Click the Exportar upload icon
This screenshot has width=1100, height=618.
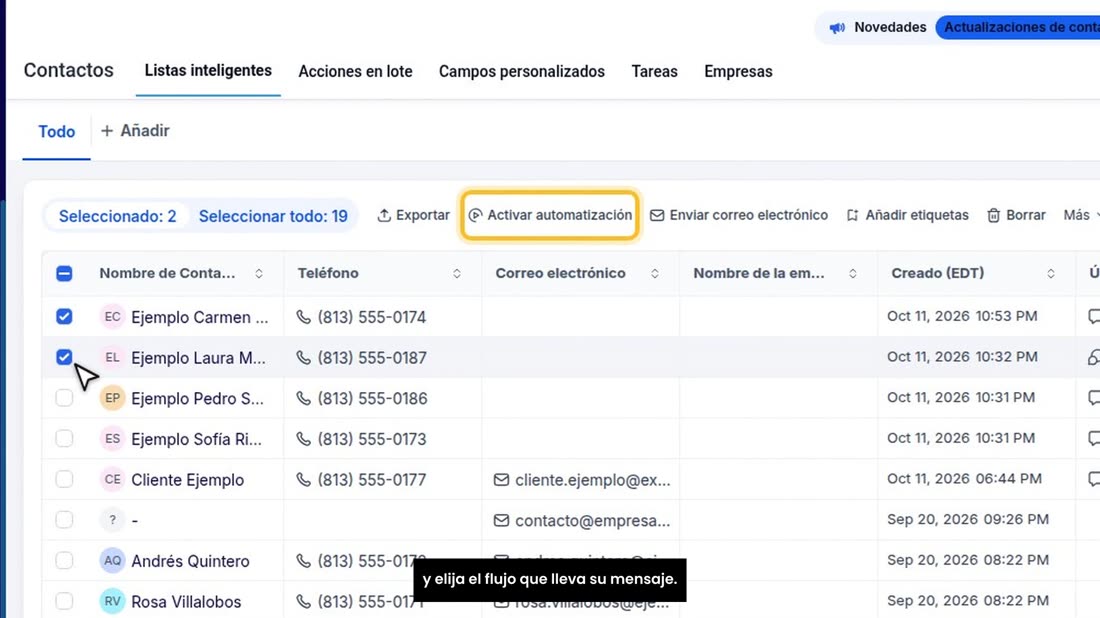click(x=384, y=215)
